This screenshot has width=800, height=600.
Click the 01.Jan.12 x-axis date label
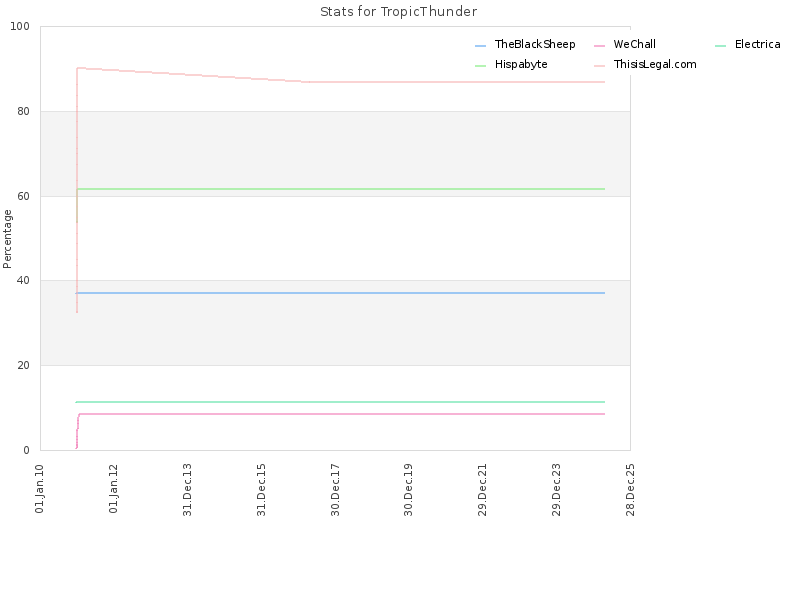[x=113, y=489]
